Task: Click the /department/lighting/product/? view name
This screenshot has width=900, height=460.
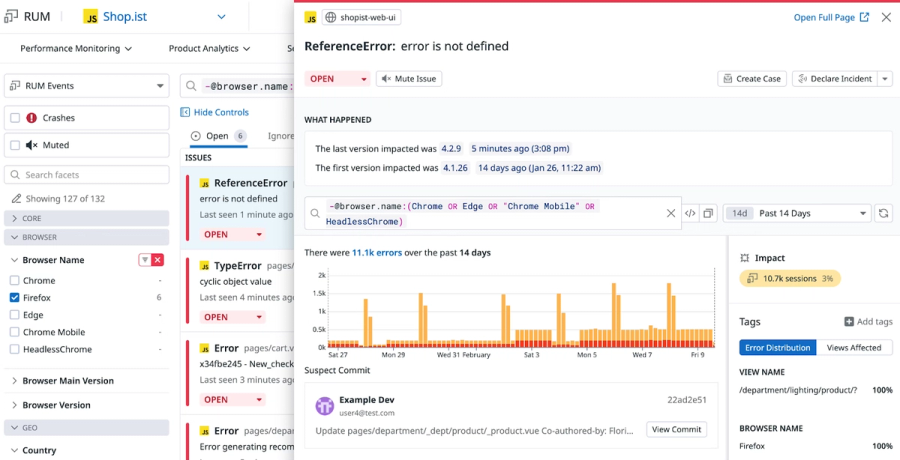Action: (x=798, y=391)
